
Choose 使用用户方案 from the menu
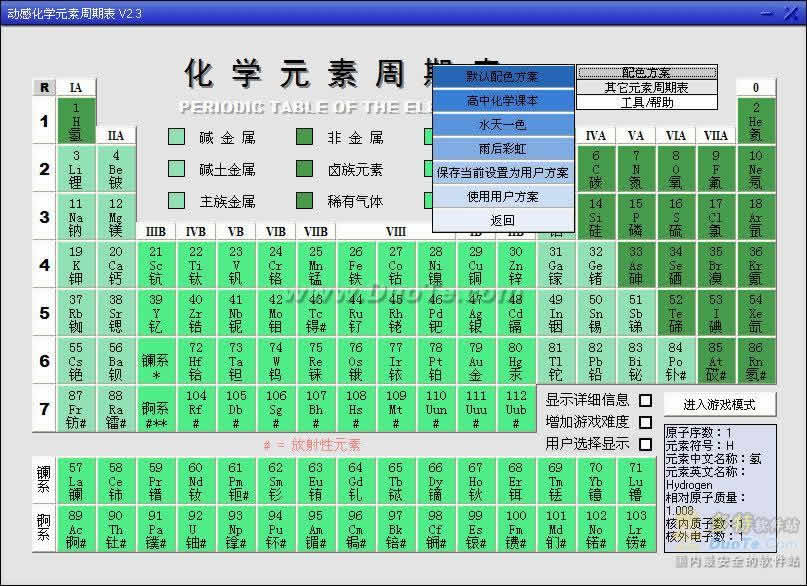tap(503, 197)
